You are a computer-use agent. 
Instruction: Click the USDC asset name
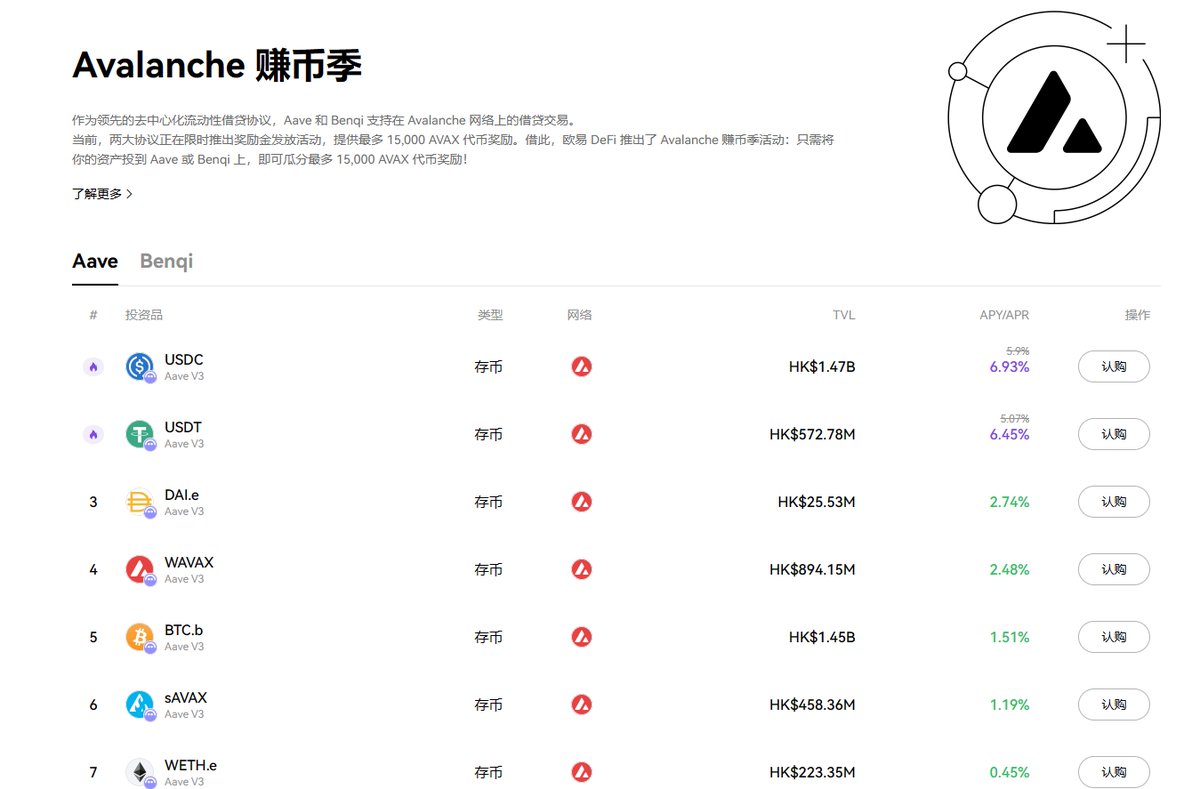click(184, 360)
